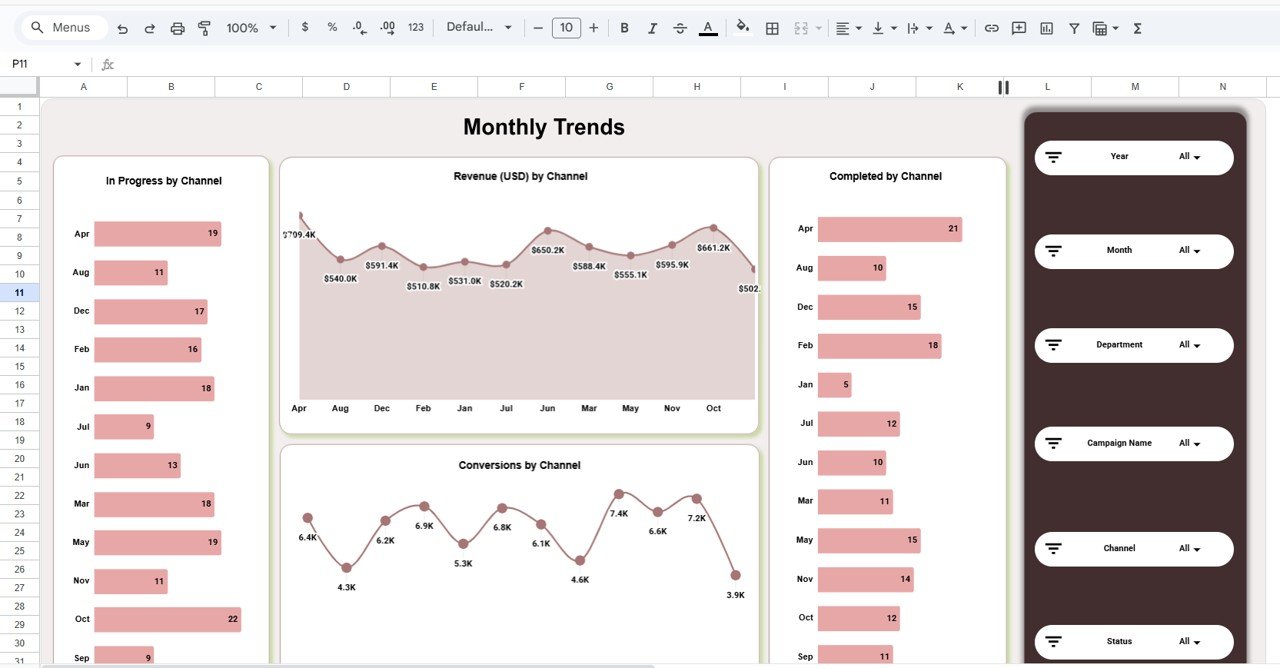Screen dimensions: 1280x668
Task: Open the Menus search
Action: click(63, 28)
